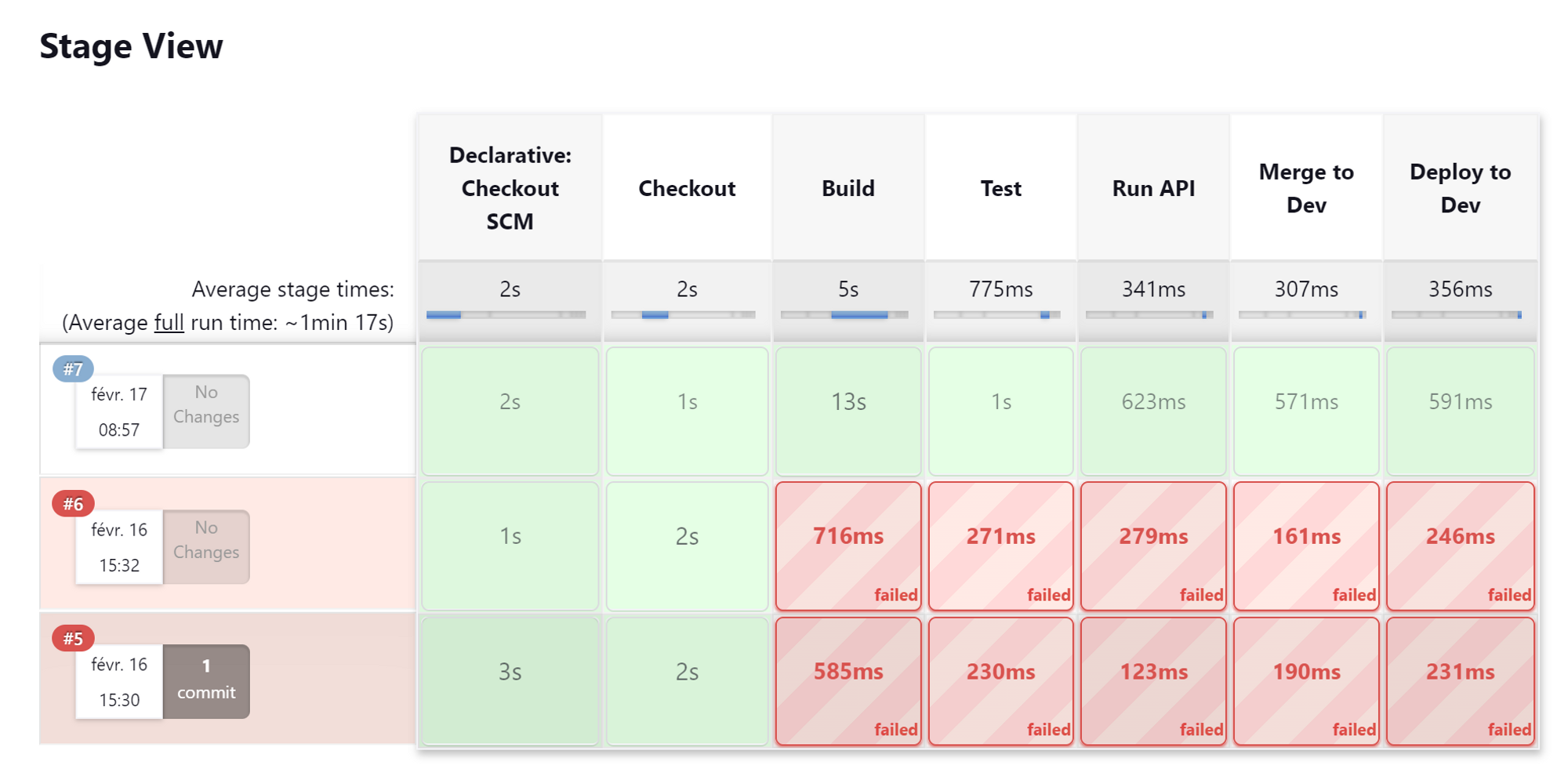Open build #5 badge

[73, 639]
